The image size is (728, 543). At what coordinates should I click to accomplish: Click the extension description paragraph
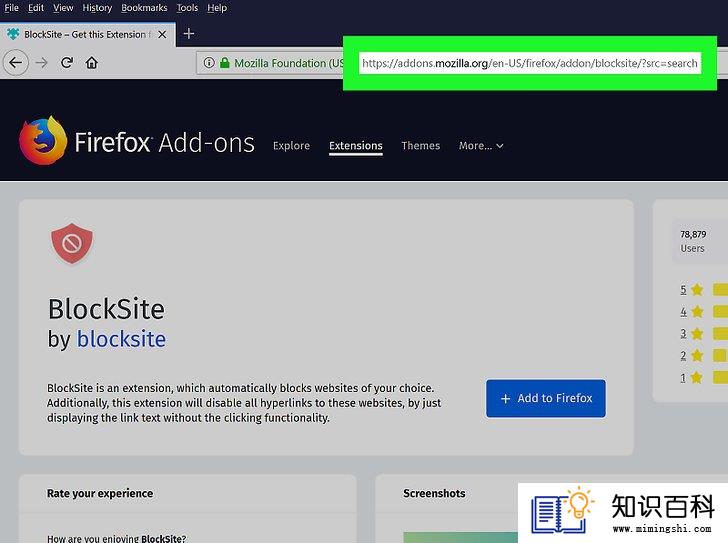[244, 403]
